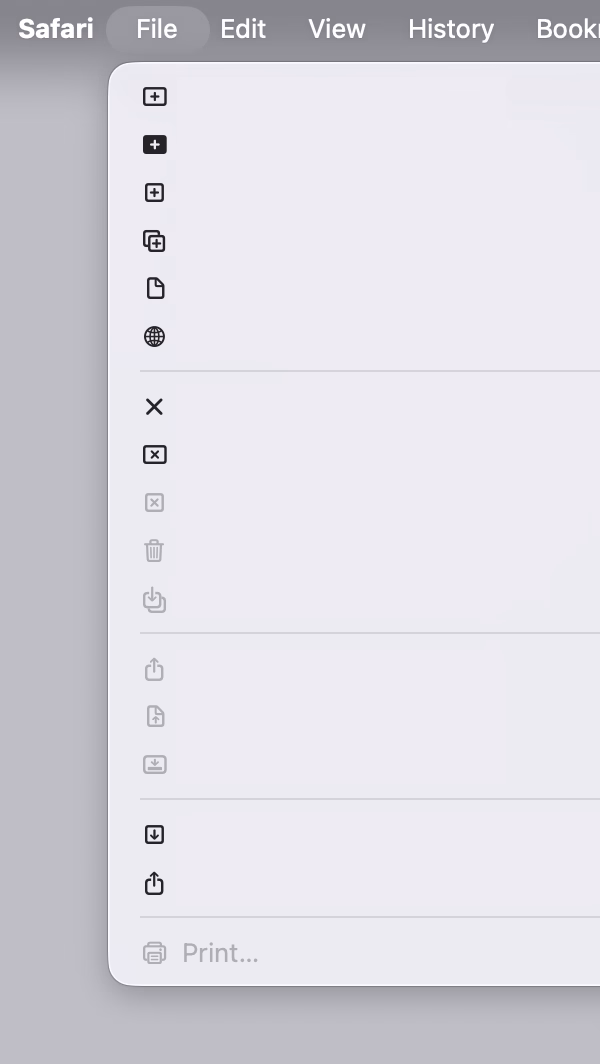Open the Edit menu in menu bar
The height and width of the screenshot is (1064, 600).
click(243, 29)
